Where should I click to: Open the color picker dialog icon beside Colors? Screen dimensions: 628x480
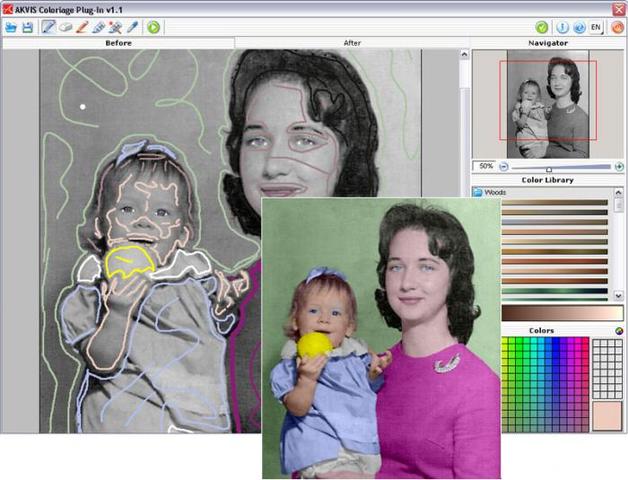619,331
